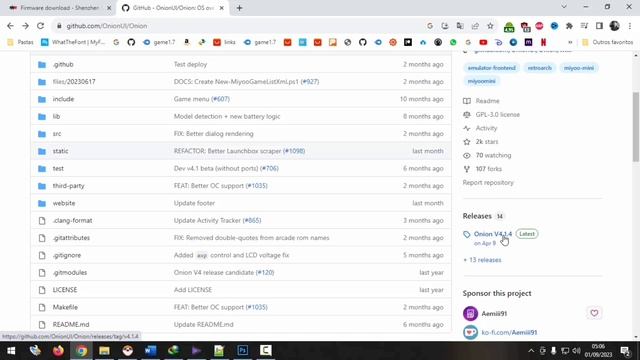Go forward using the browser forward arrow
Screen dimensions: 640x360
25,26
